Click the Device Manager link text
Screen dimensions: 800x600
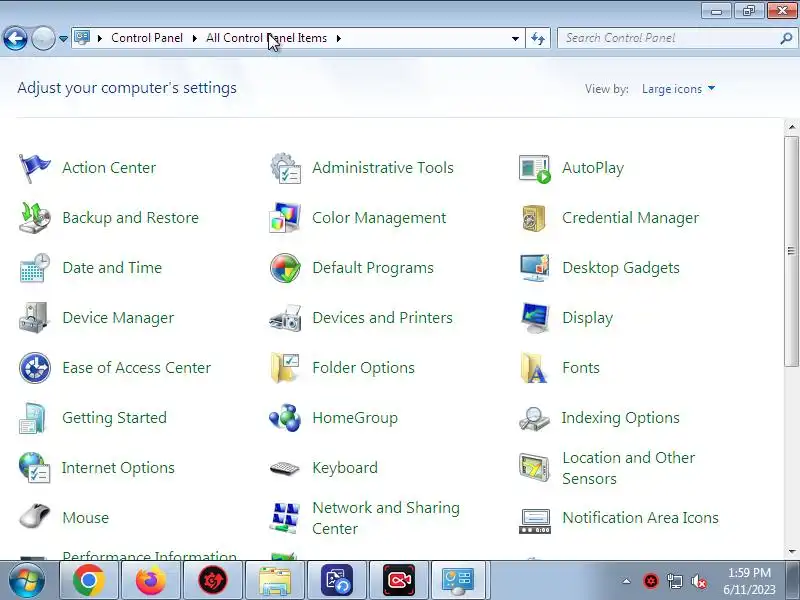tap(118, 318)
